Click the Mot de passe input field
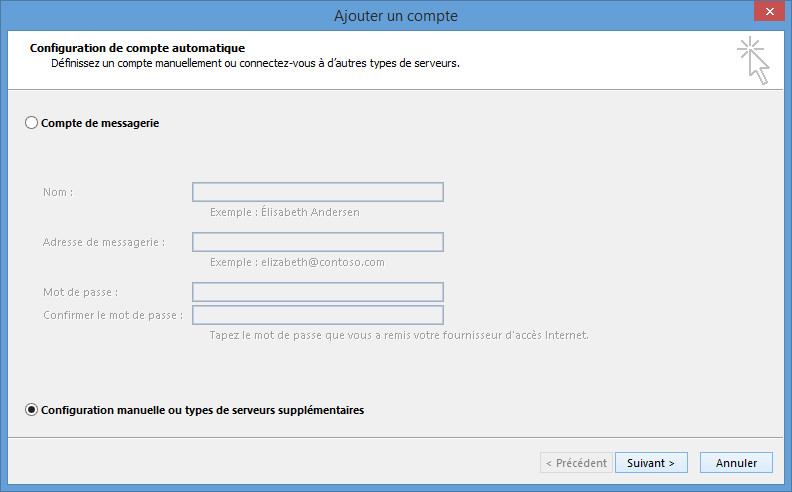This screenshot has width=792, height=492. click(x=317, y=292)
